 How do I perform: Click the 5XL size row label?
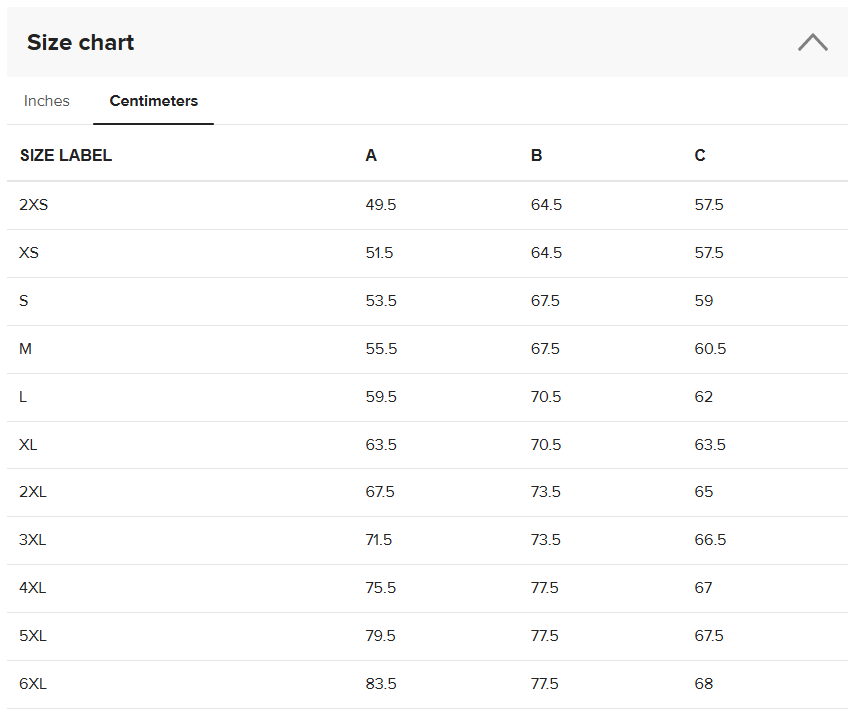33,636
